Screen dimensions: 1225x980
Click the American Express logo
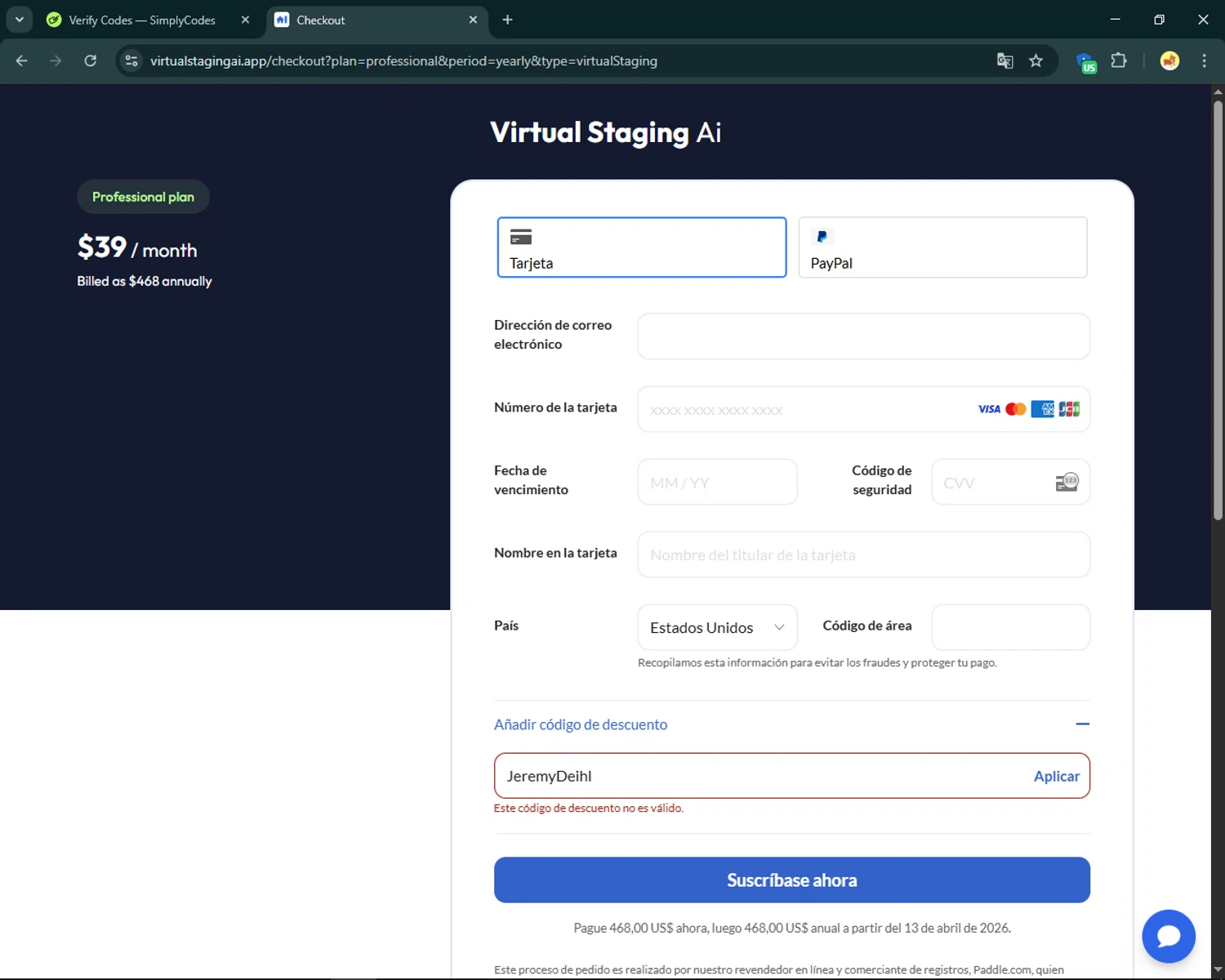[1042, 409]
